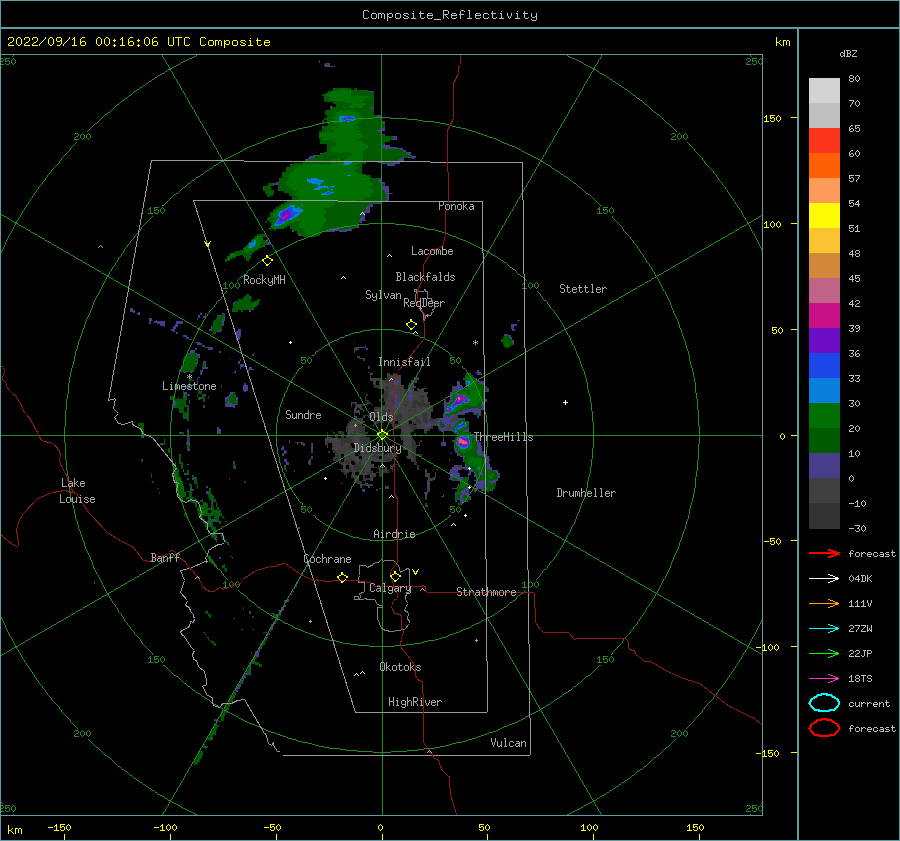The image size is (900, 841).
Task: Select the magenta 18TS arrow icon
Action: [824, 679]
